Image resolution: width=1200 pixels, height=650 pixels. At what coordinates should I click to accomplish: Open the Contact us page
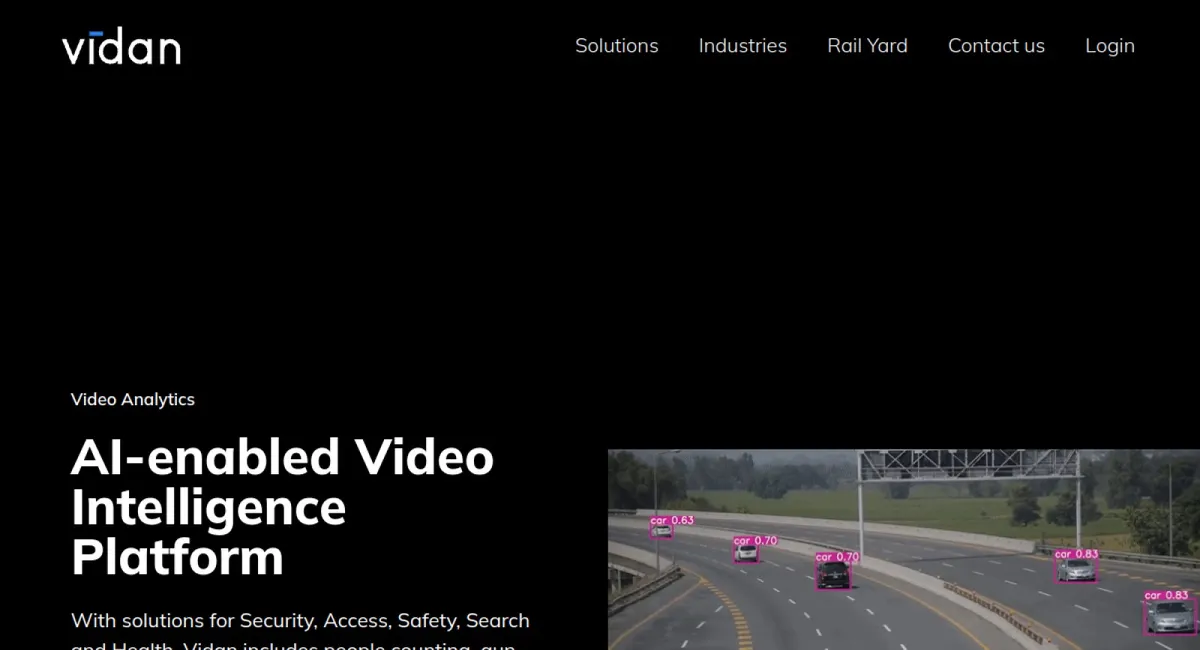coord(996,46)
